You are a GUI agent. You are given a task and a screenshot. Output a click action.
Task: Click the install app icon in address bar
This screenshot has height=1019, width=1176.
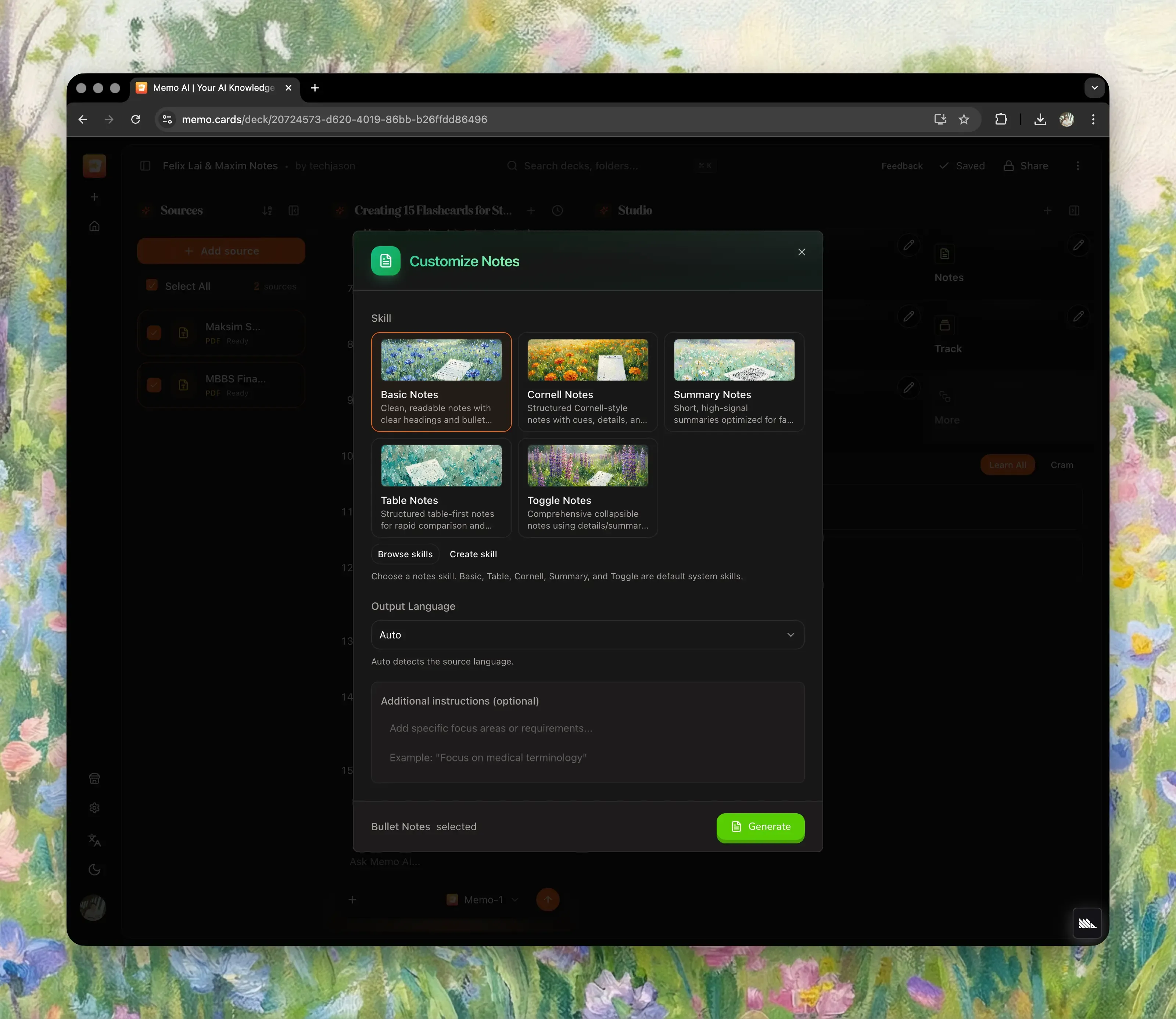[940, 119]
